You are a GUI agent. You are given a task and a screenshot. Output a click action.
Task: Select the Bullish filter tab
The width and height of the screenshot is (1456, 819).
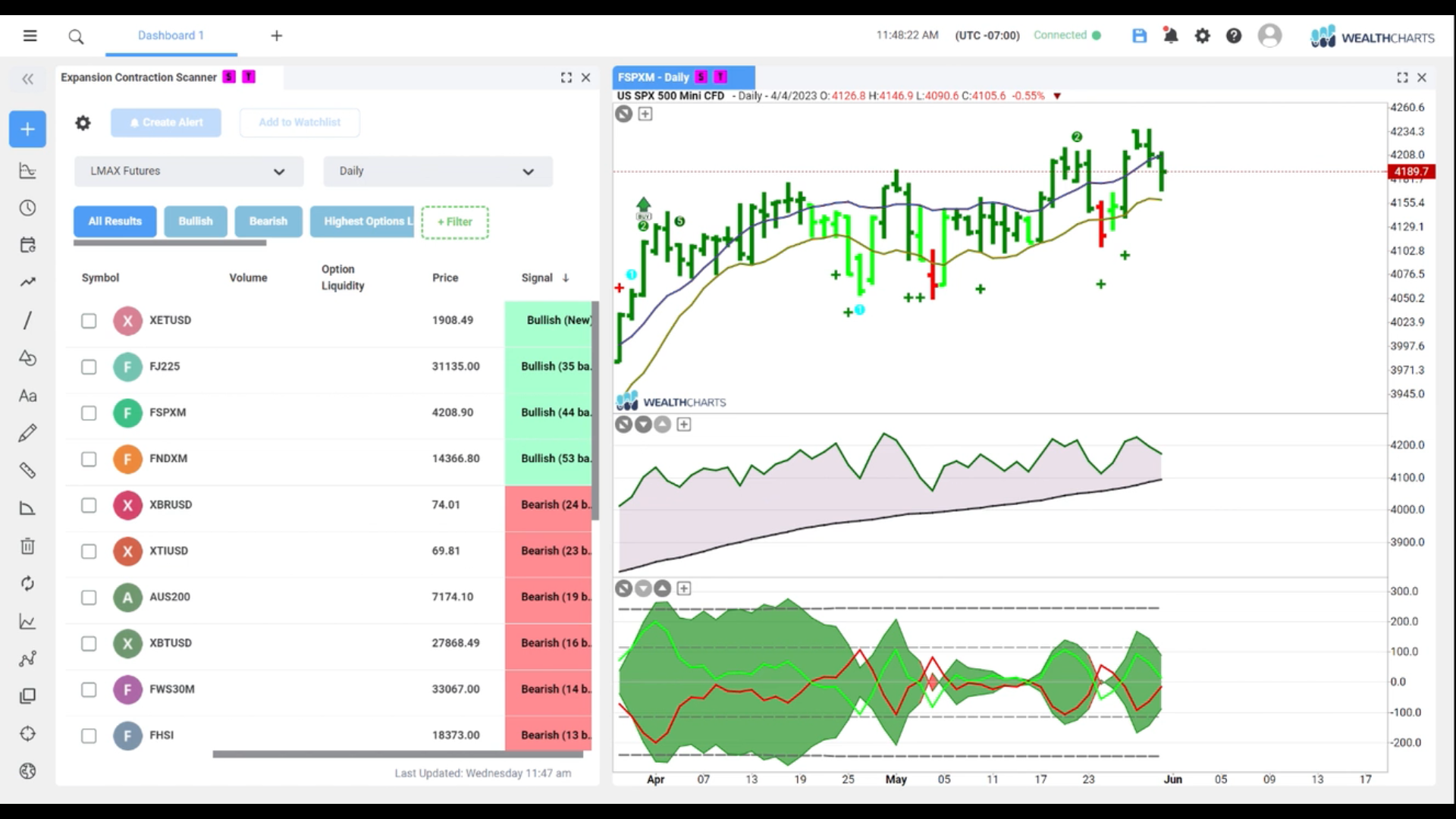point(196,221)
